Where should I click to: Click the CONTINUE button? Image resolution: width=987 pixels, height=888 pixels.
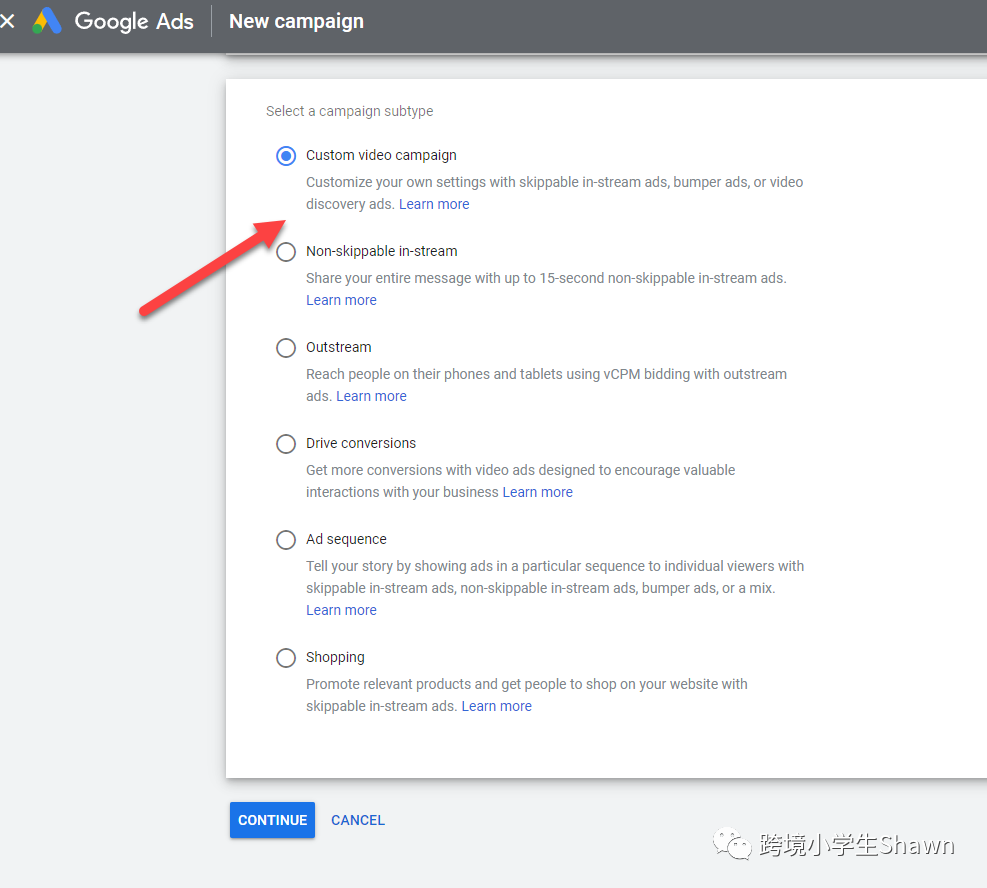click(273, 820)
